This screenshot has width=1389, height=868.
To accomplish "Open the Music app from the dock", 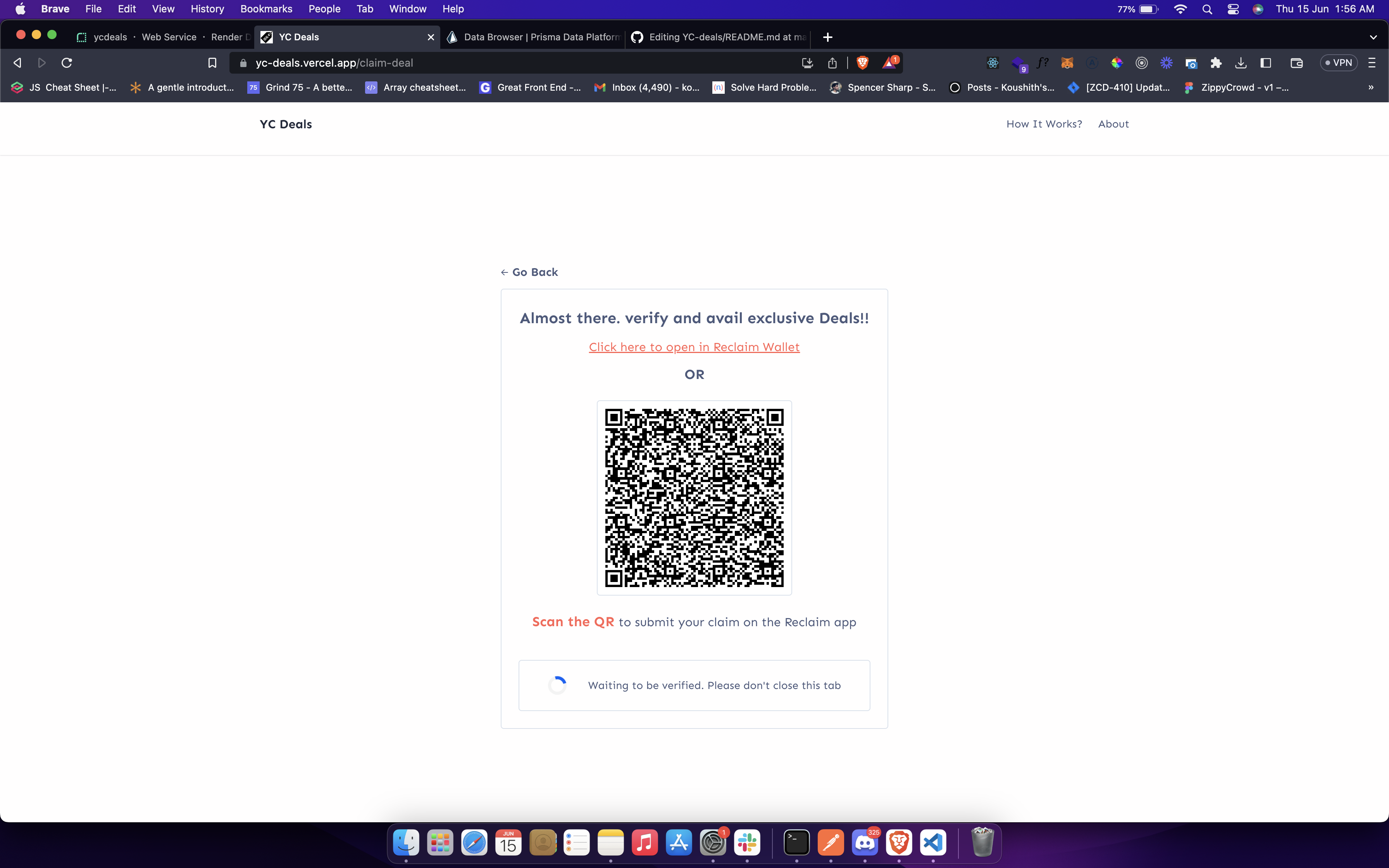I will 645,842.
